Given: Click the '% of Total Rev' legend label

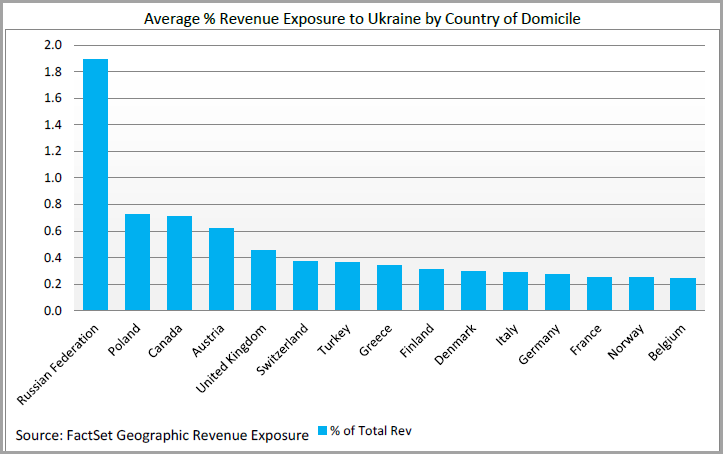Looking at the screenshot, I should click(x=371, y=431).
